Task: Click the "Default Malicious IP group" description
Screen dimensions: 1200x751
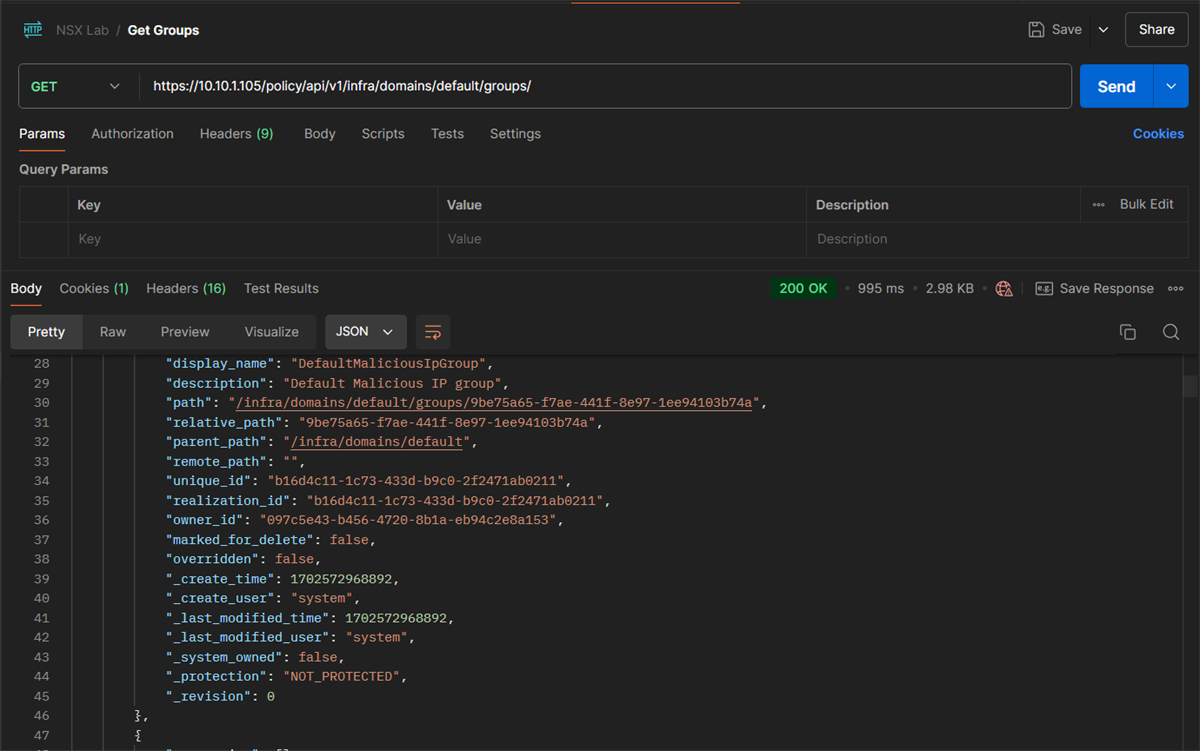Action: [x=394, y=384]
